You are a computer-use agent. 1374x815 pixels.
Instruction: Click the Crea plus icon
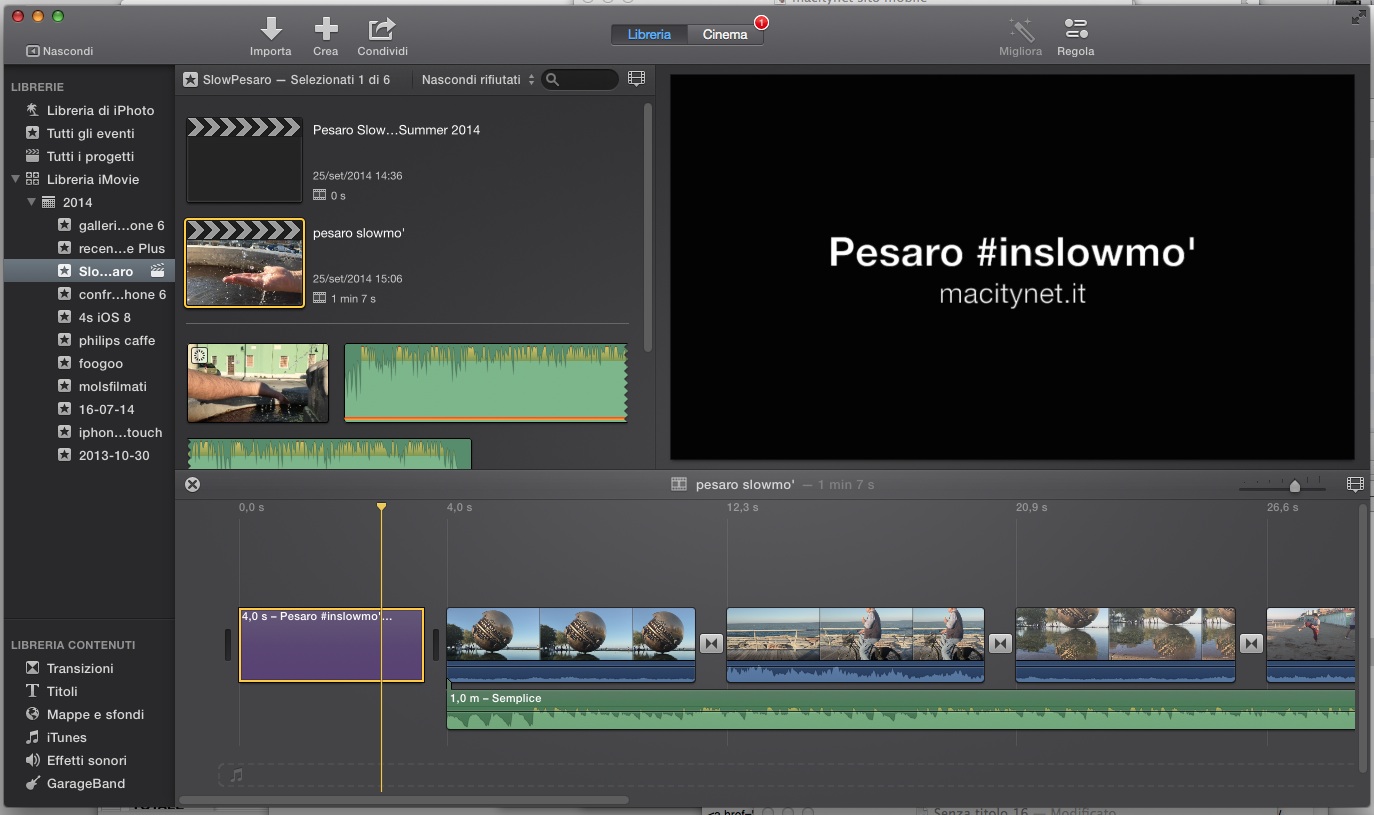pyautogui.click(x=326, y=28)
